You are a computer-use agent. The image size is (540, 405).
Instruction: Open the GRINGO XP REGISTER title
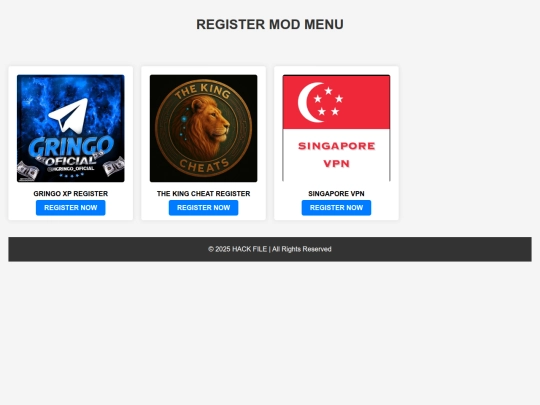[71, 194]
